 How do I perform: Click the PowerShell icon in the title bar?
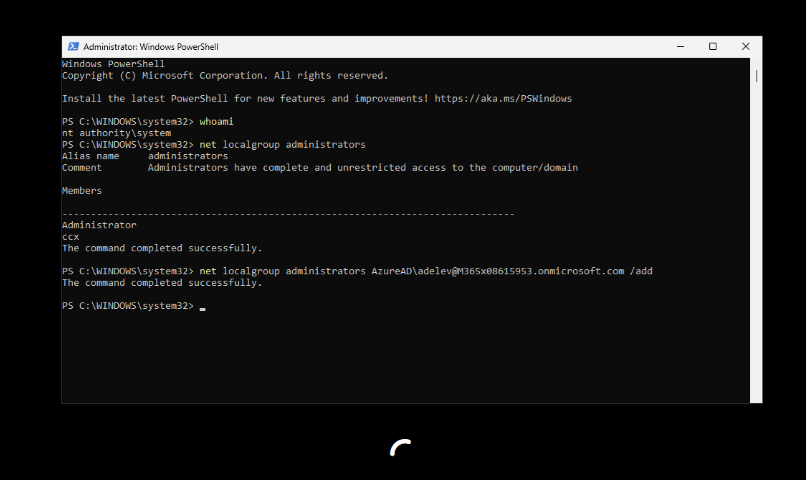click(x=73, y=47)
